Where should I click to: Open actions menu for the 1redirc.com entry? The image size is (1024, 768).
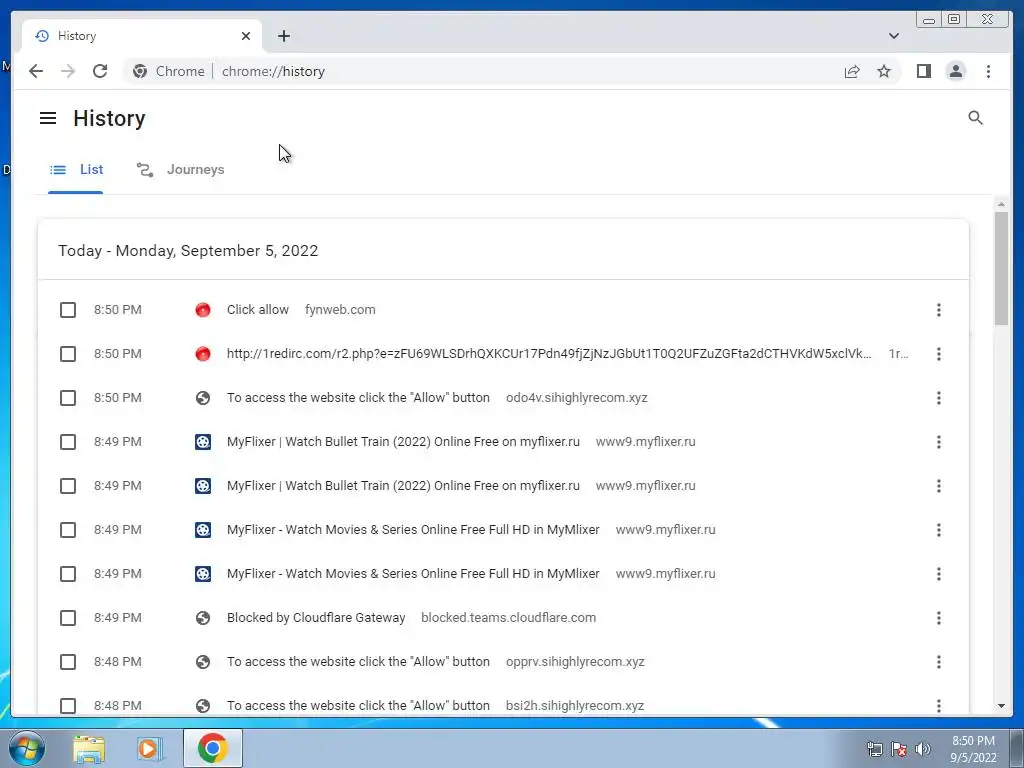click(938, 354)
